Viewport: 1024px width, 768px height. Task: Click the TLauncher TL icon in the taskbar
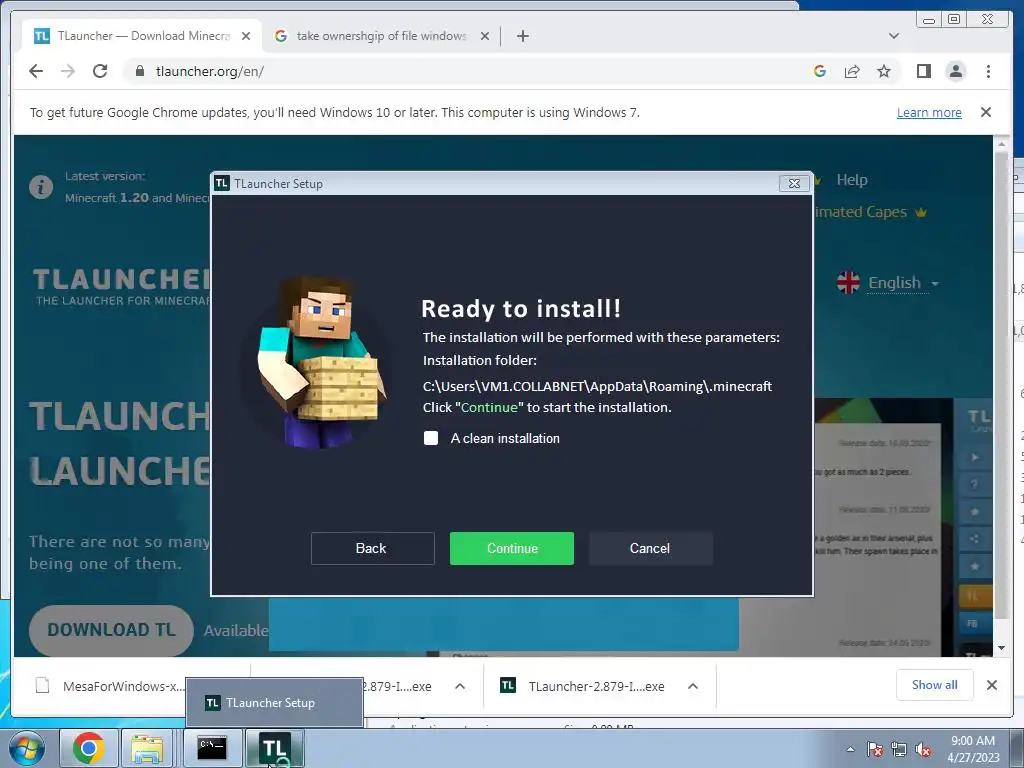tap(274, 748)
